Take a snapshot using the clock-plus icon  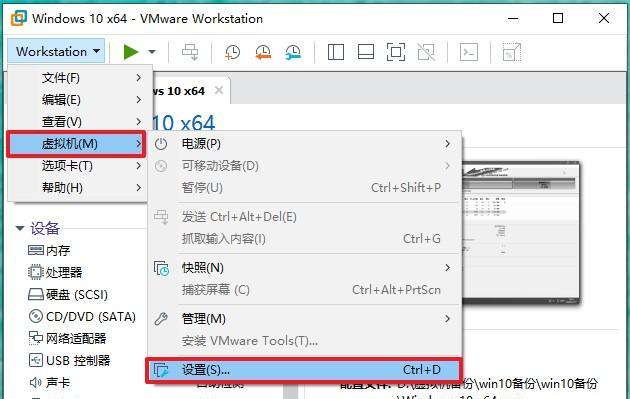[232, 52]
